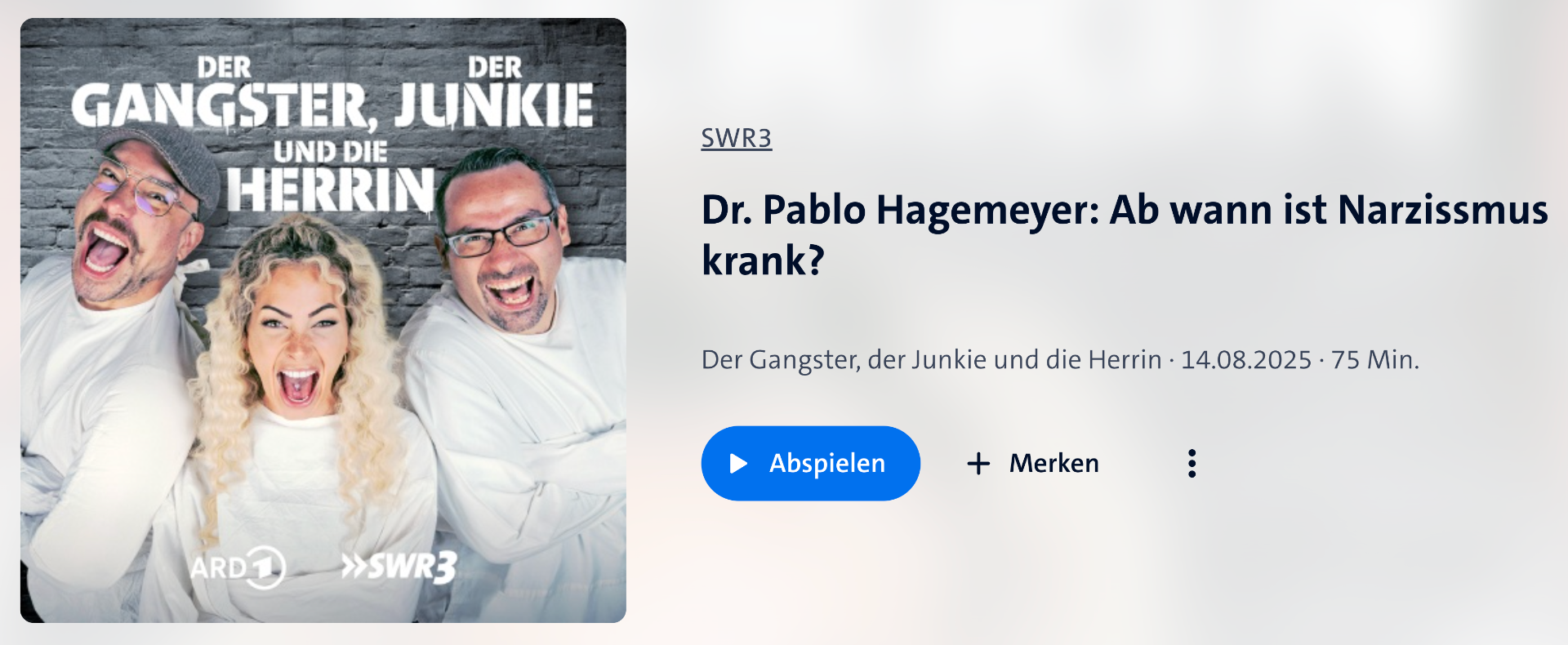This screenshot has width=1568, height=645.
Task: Play the episode with Abspielen button
Action: pyautogui.click(x=811, y=464)
